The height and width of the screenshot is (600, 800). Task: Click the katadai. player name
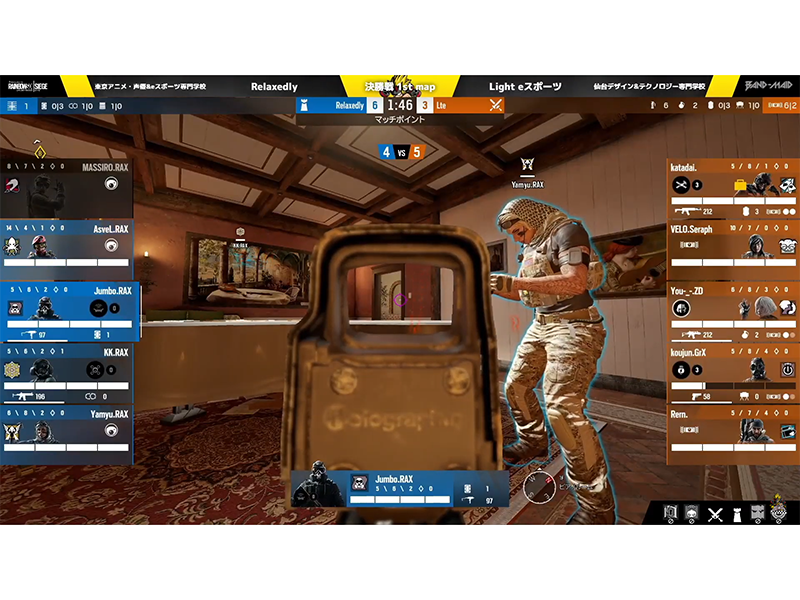click(x=684, y=167)
